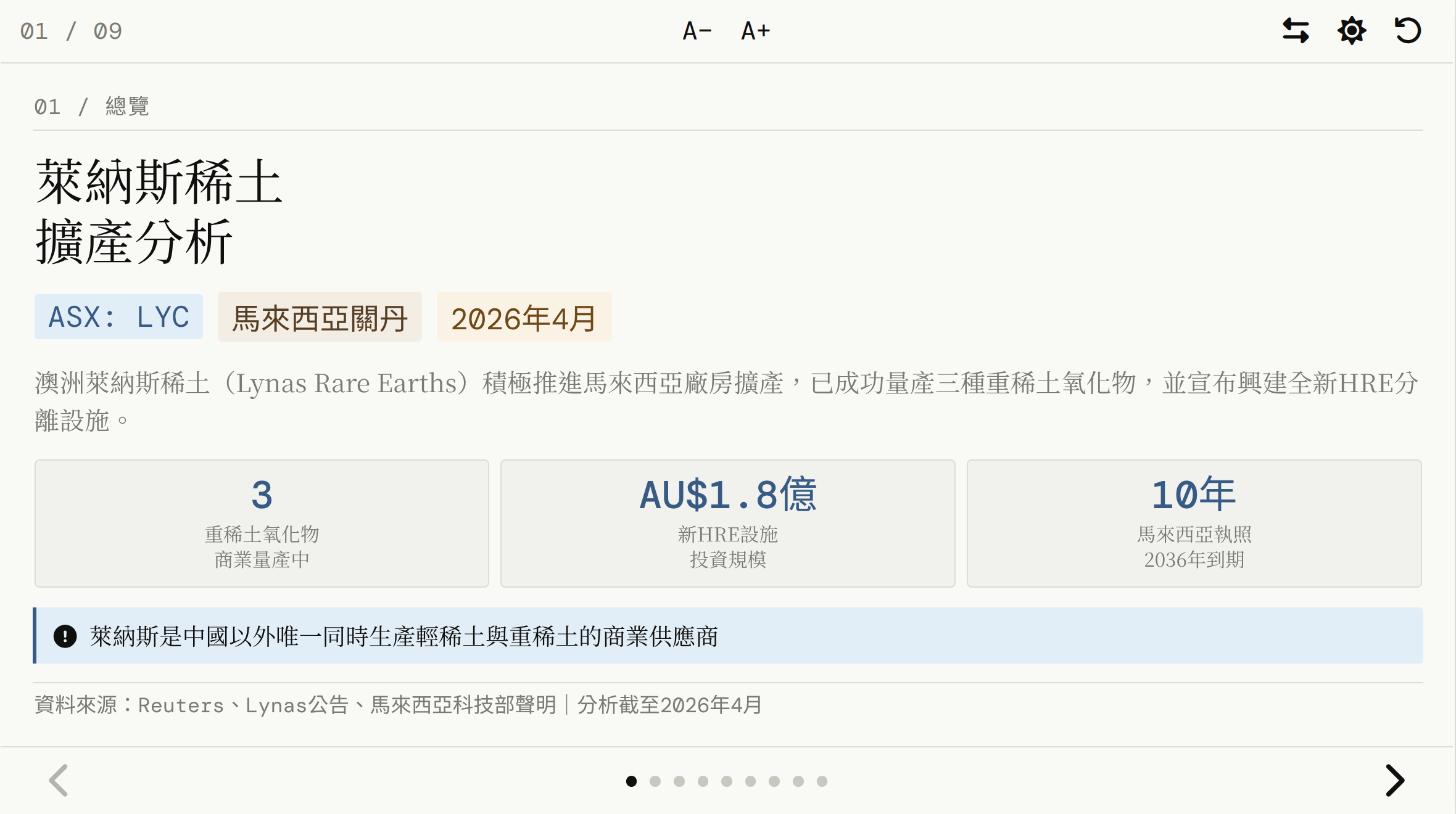Click the intro paragraph starting 澳洲萊納斯稀土
1456x814 pixels.
727,401
